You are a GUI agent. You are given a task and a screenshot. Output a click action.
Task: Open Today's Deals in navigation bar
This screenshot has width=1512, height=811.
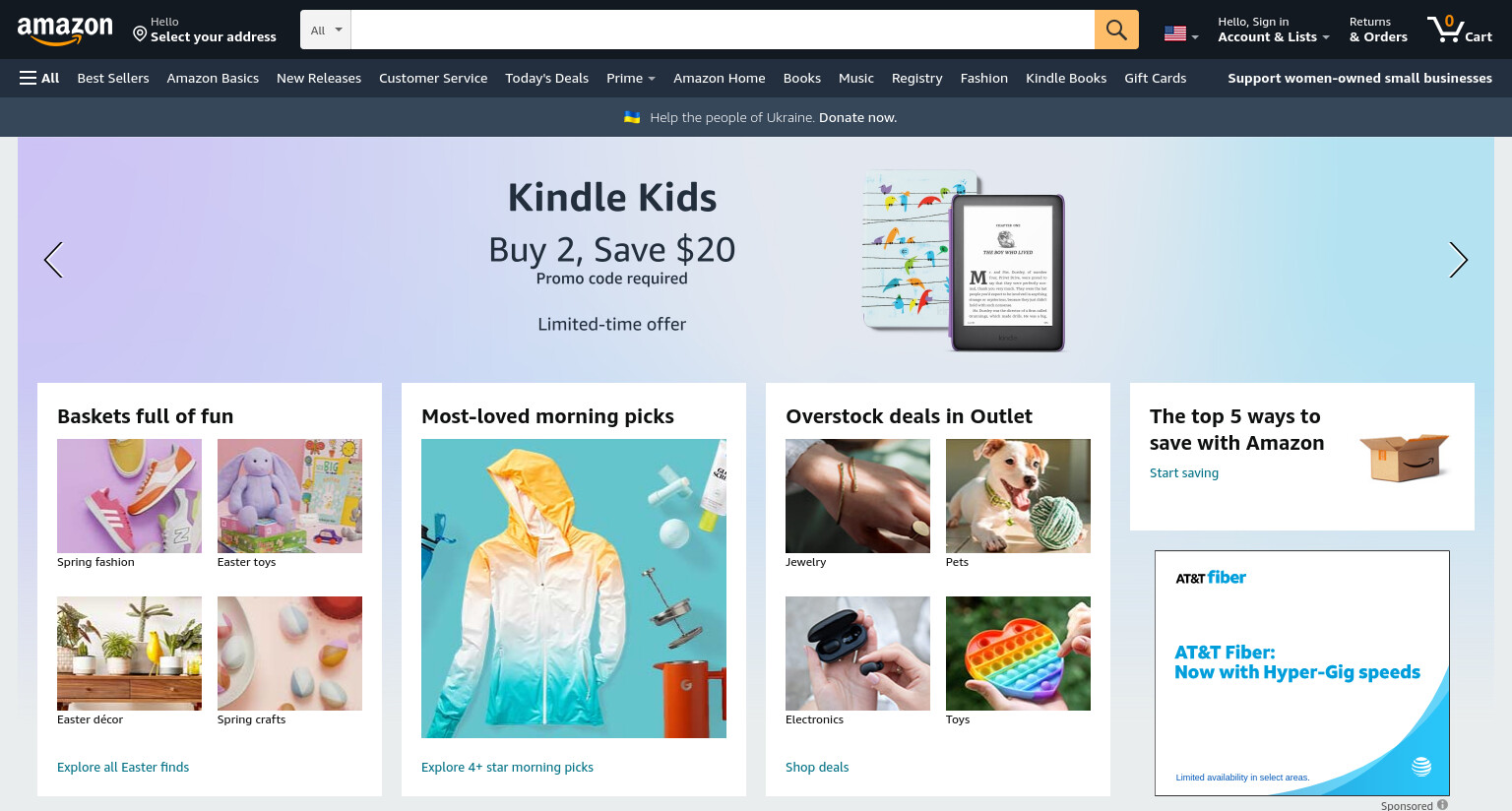pyautogui.click(x=546, y=78)
